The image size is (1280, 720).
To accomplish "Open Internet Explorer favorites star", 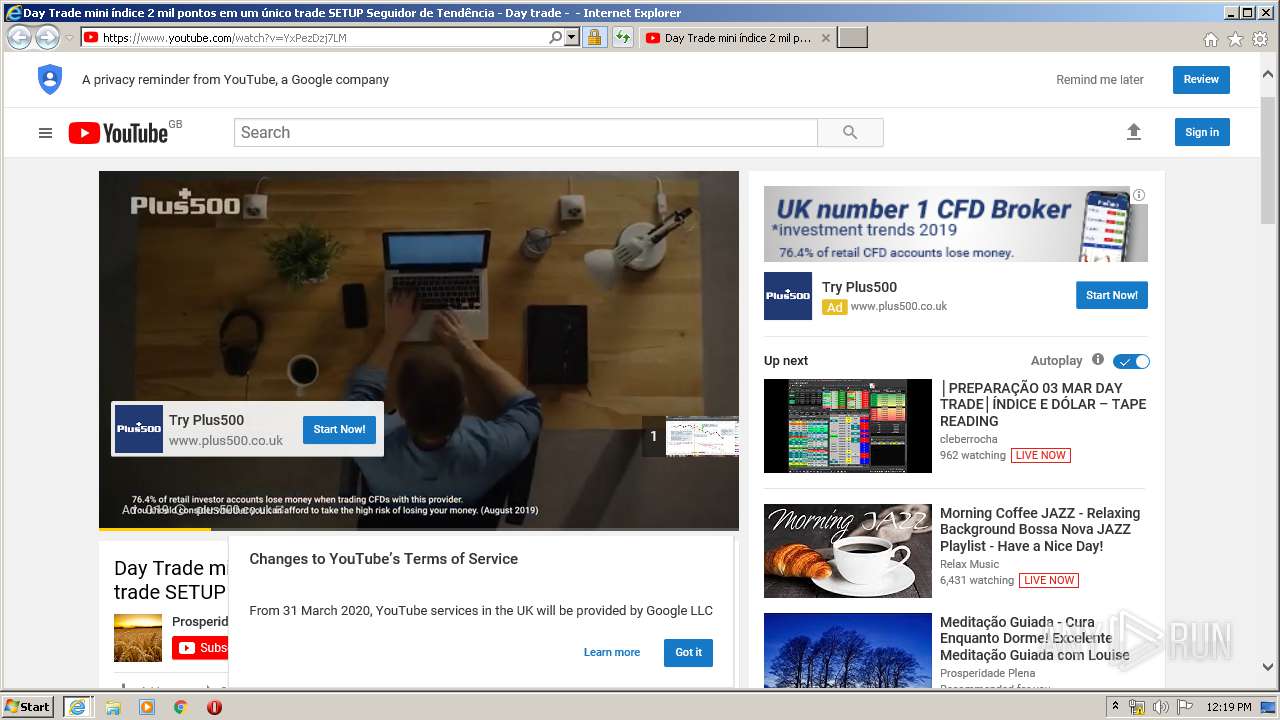I will coord(1235,39).
